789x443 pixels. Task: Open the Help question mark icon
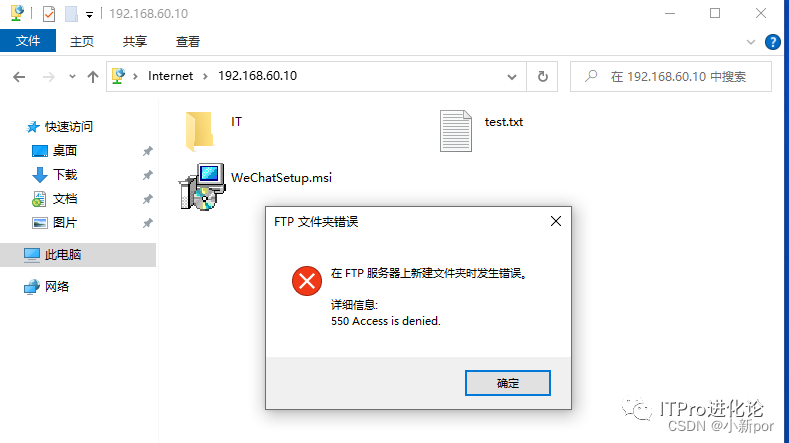coord(772,42)
